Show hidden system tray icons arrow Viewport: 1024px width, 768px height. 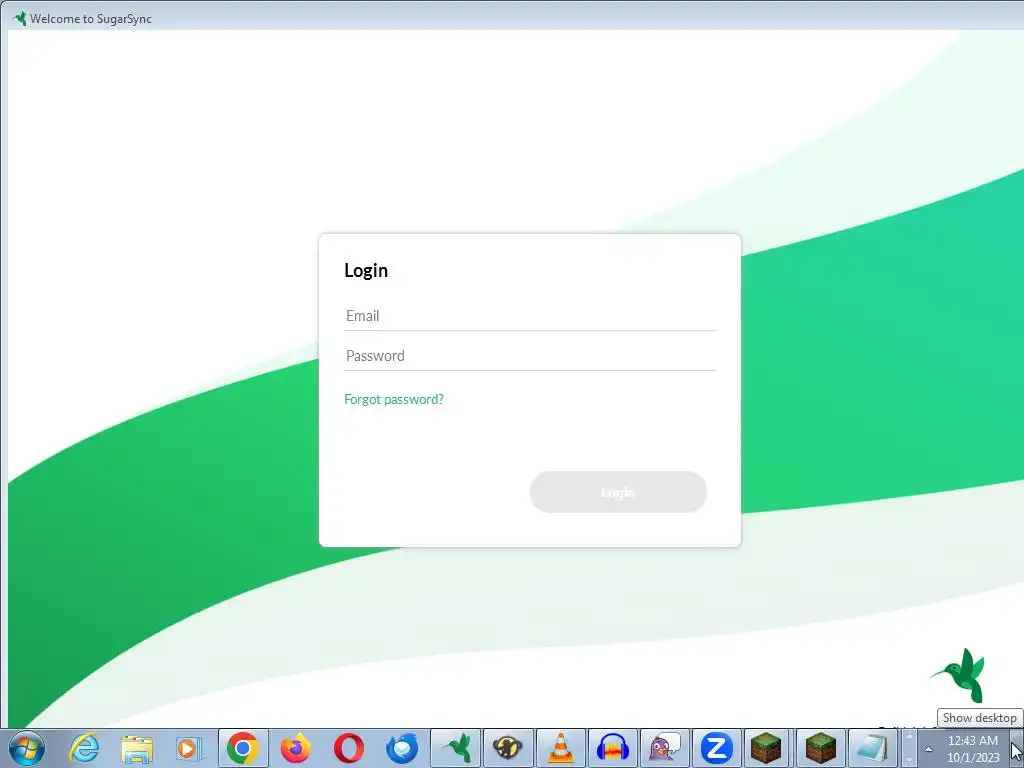point(928,749)
